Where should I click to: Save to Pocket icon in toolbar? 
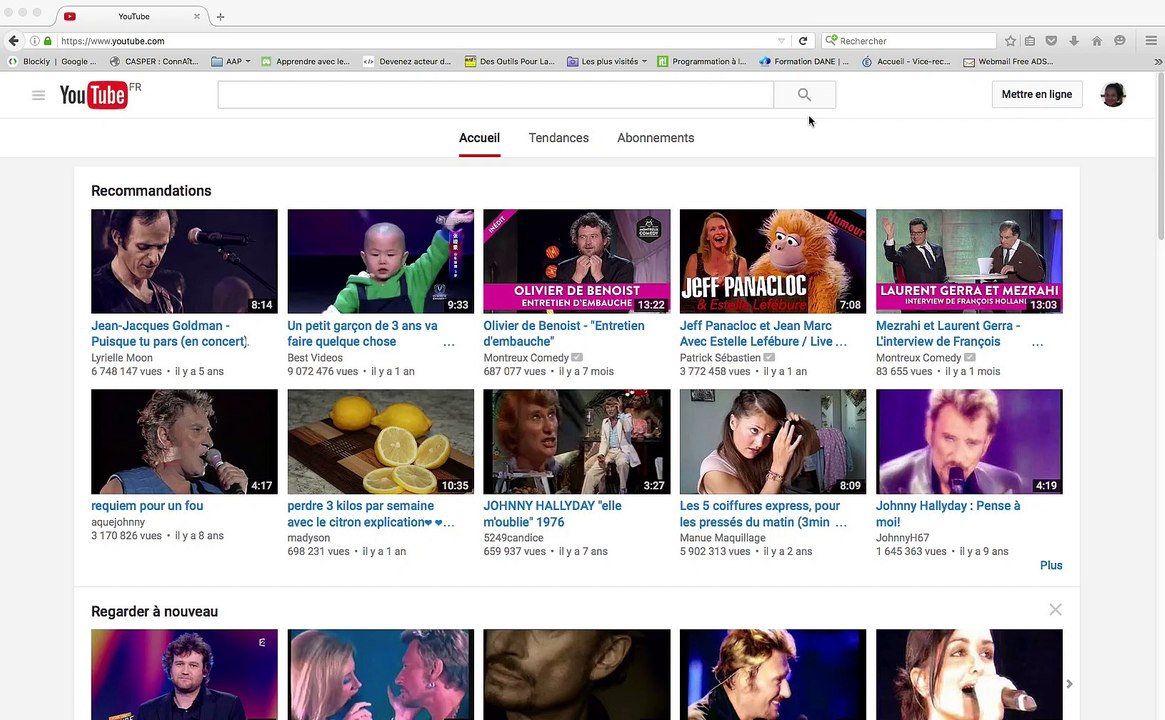pos(1051,41)
